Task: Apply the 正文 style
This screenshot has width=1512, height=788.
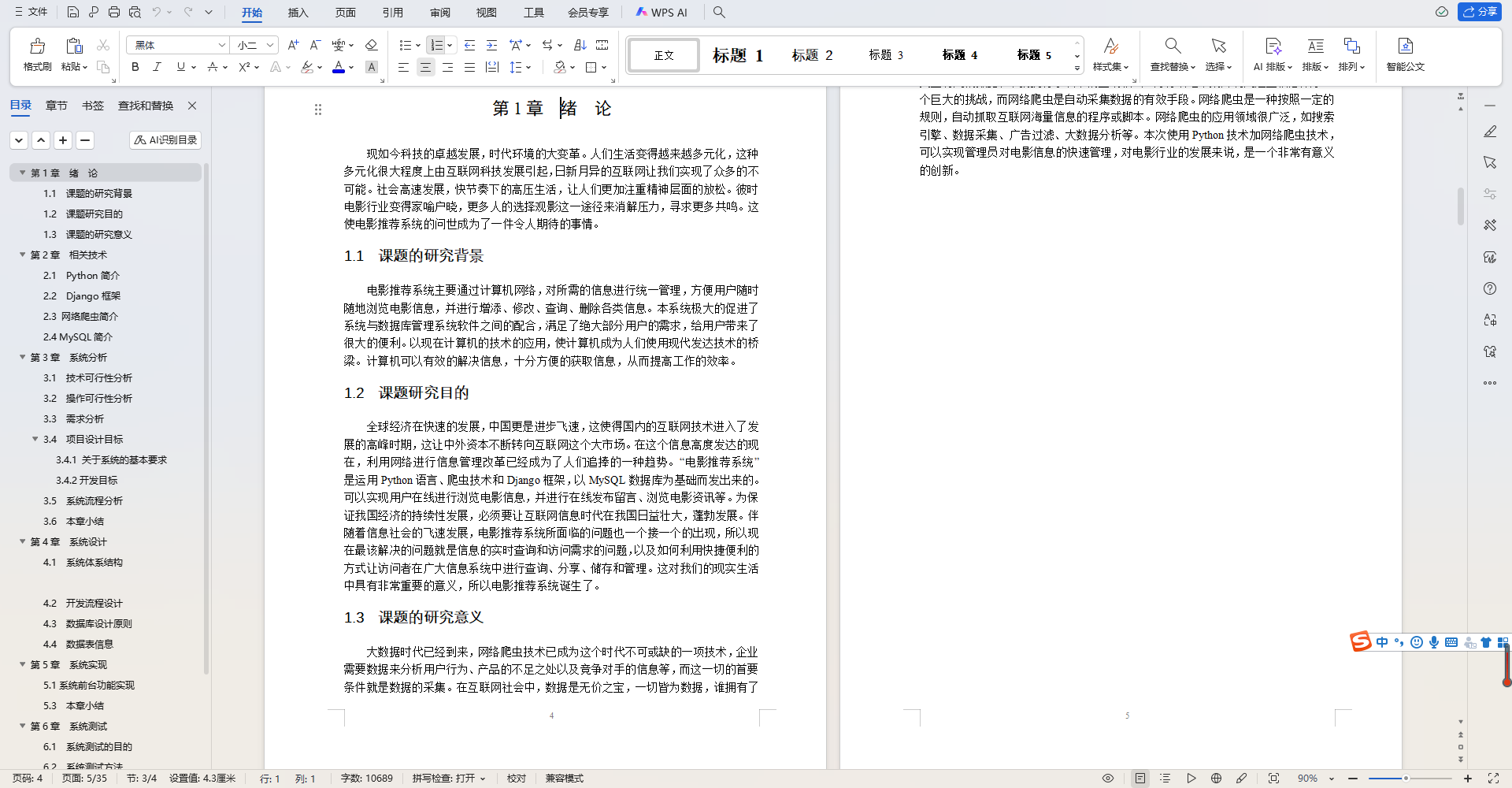Action: point(664,55)
